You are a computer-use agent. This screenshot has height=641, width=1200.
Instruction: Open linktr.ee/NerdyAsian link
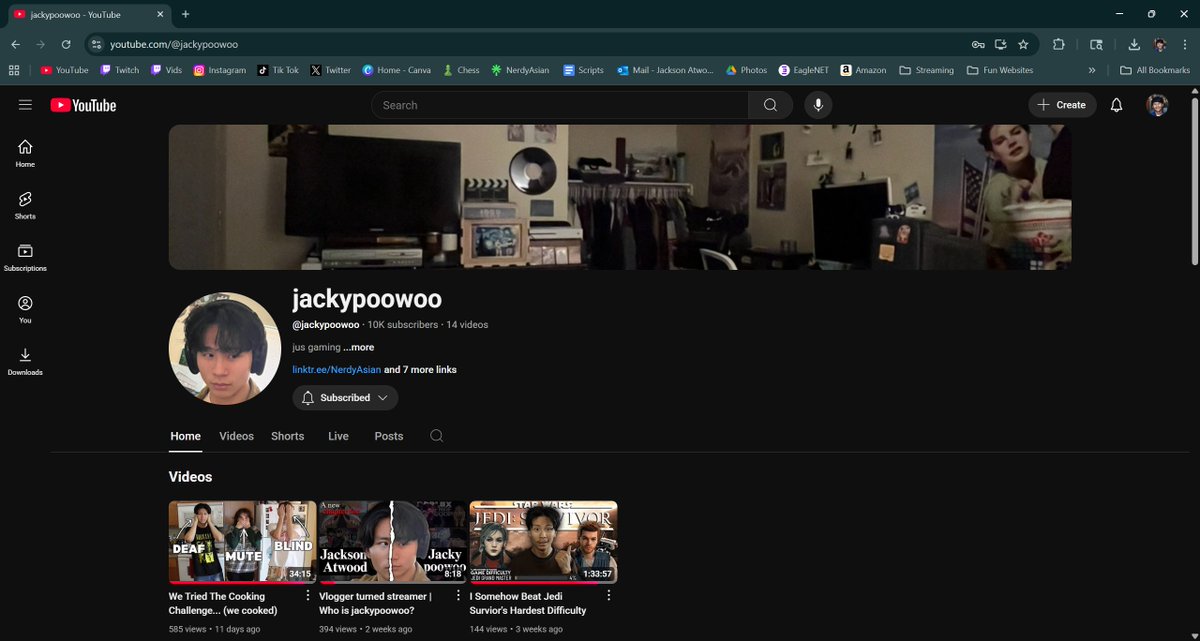coord(336,369)
